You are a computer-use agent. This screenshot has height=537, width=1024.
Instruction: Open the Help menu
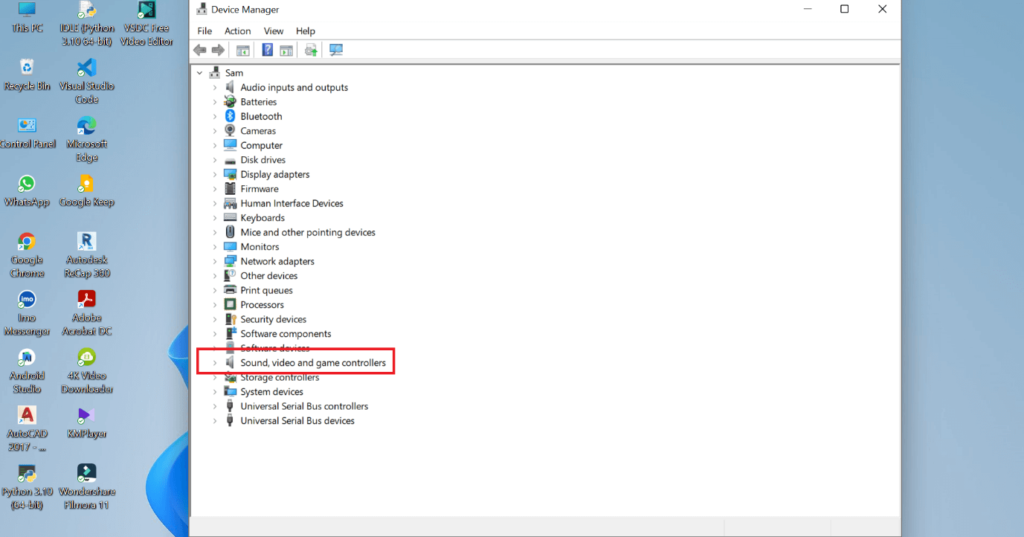(305, 31)
